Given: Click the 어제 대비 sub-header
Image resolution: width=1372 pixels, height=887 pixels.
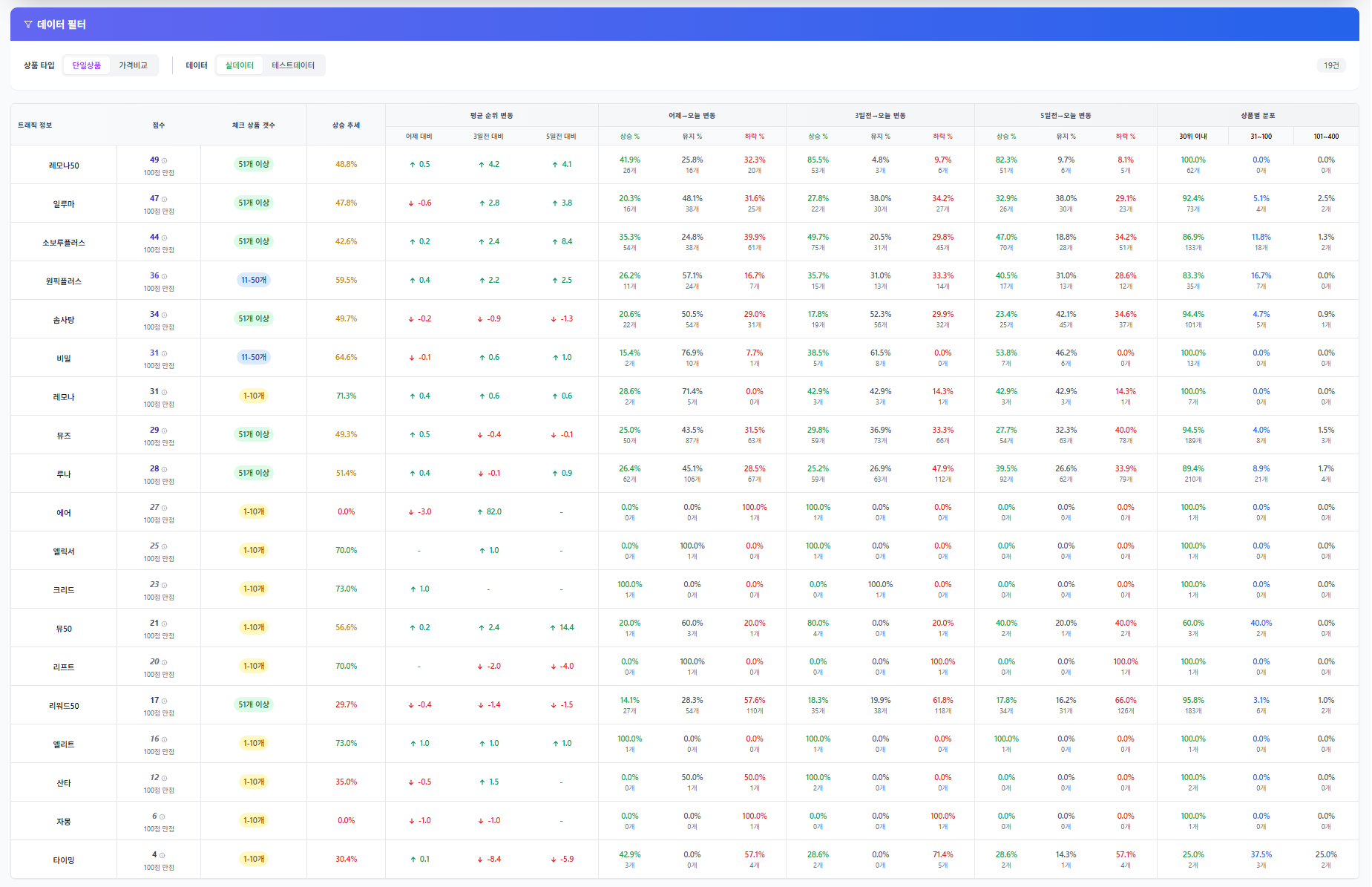Looking at the screenshot, I should pyautogui.click(x=419, y=136).
